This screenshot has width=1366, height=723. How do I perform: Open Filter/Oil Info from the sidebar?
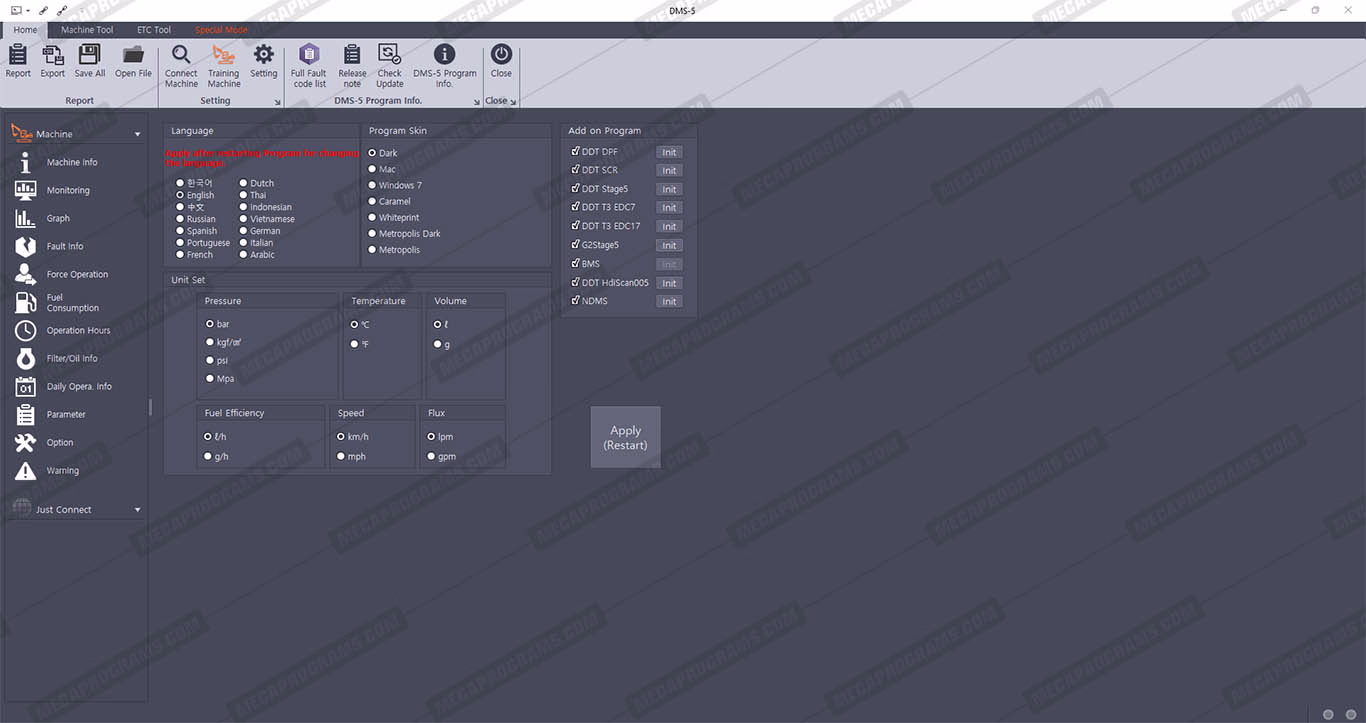(71, 358)
